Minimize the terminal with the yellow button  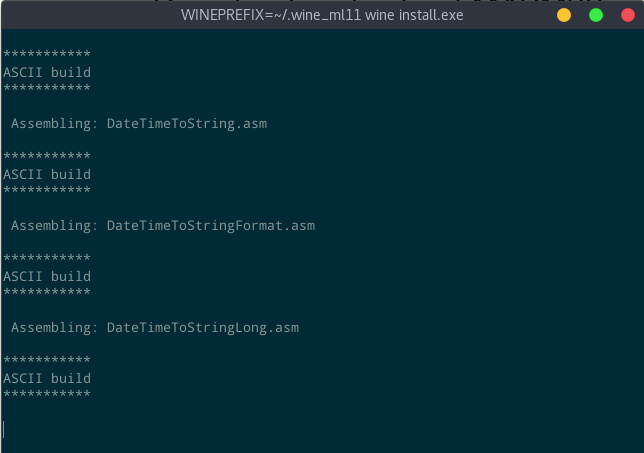564,15
